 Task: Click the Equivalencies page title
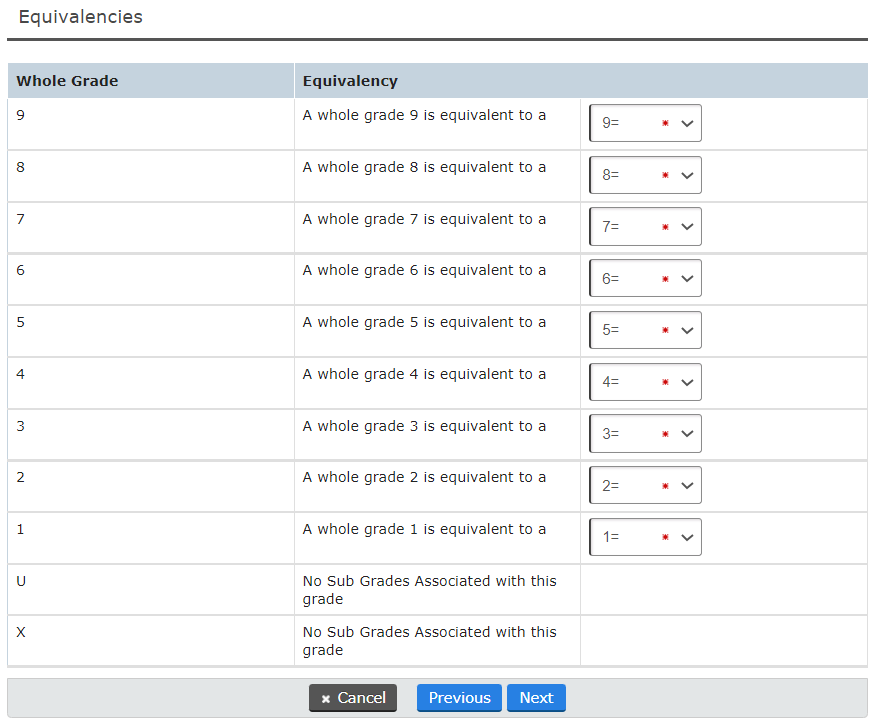click(80, 17)
